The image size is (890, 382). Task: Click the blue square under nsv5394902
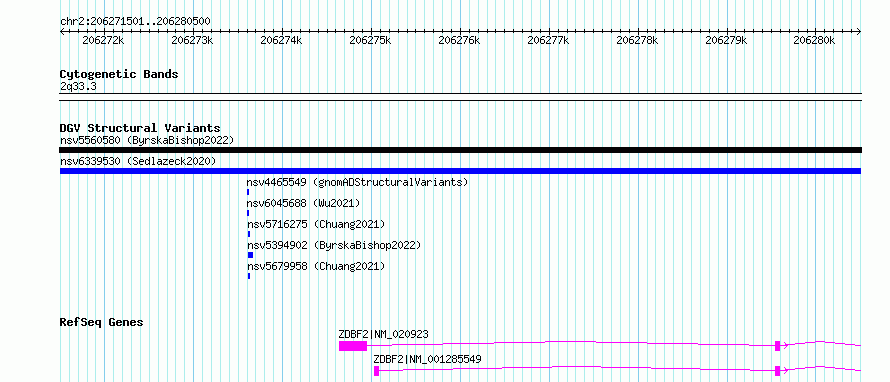coord(250,255)
